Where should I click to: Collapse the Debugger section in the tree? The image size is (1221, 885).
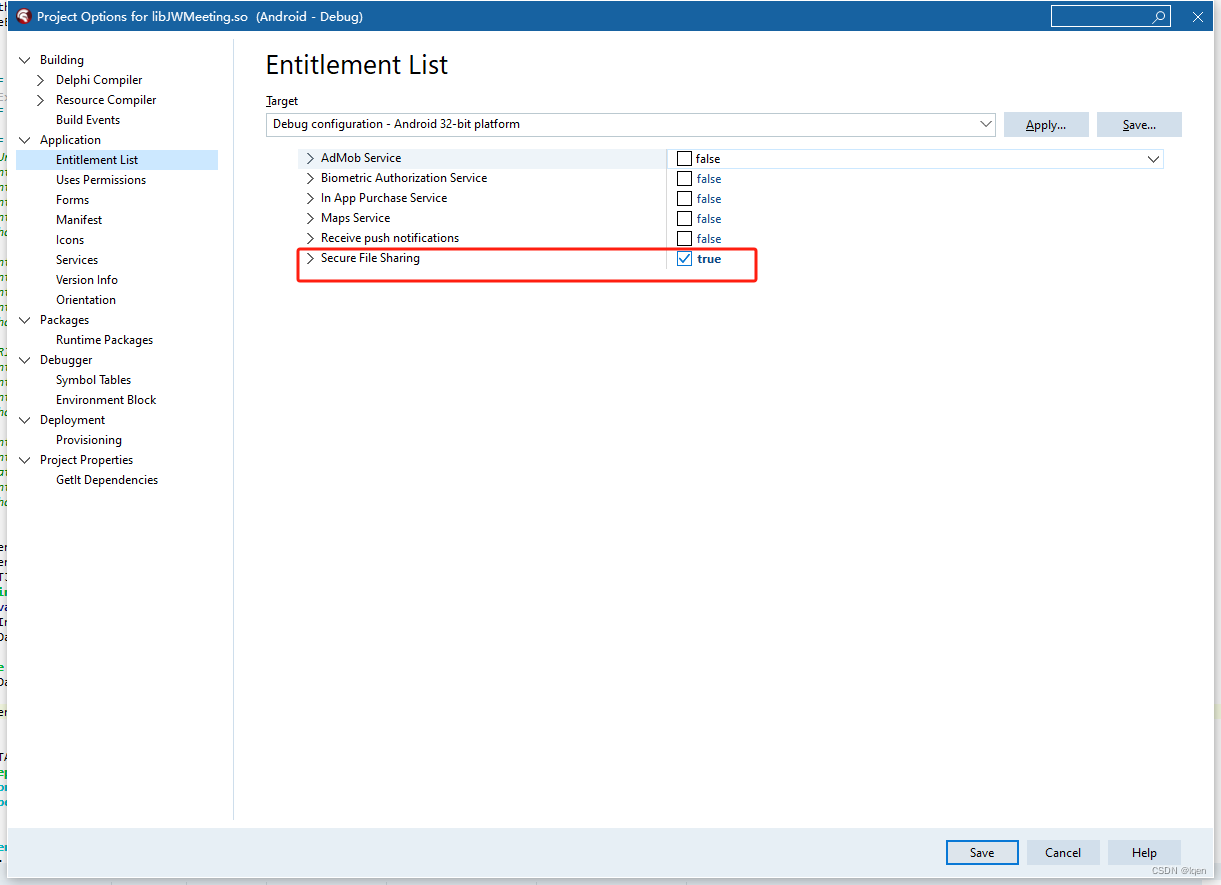point(24,359)
